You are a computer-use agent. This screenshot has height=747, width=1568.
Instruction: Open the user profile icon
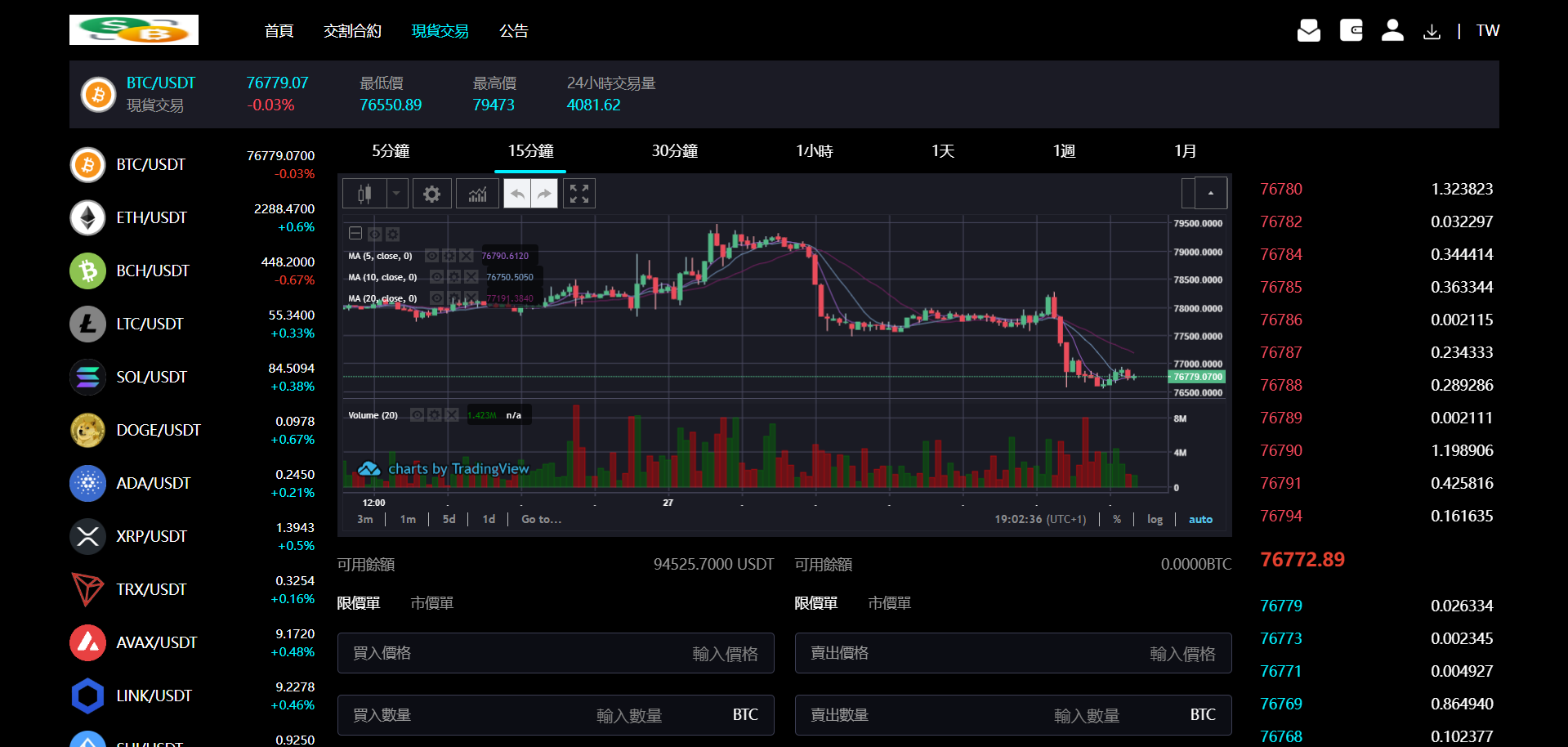[1392, 31]
